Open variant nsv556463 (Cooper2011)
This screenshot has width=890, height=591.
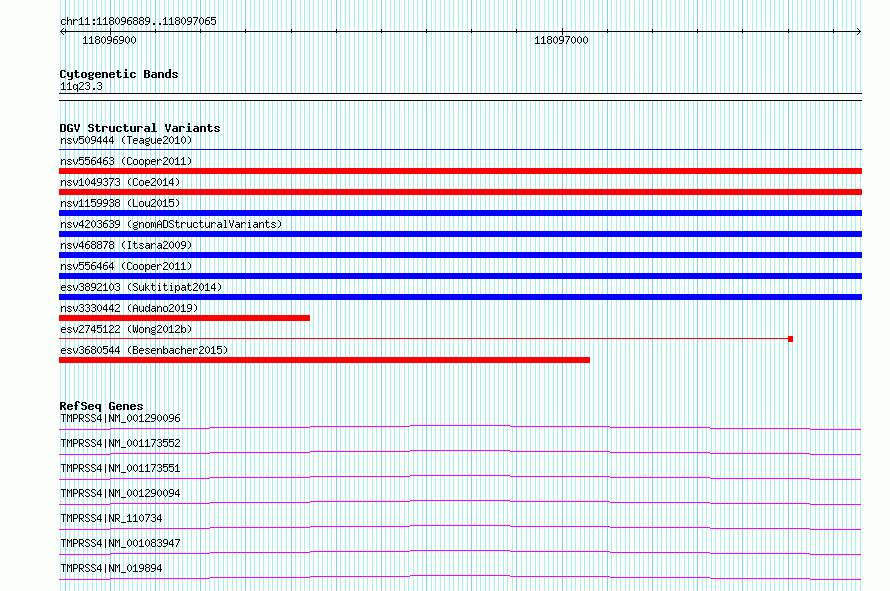(x=126, y=161)
